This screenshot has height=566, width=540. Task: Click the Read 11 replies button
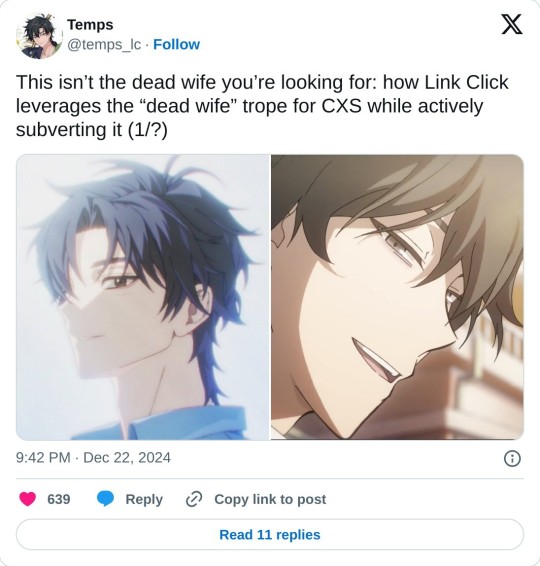point(270,535)
